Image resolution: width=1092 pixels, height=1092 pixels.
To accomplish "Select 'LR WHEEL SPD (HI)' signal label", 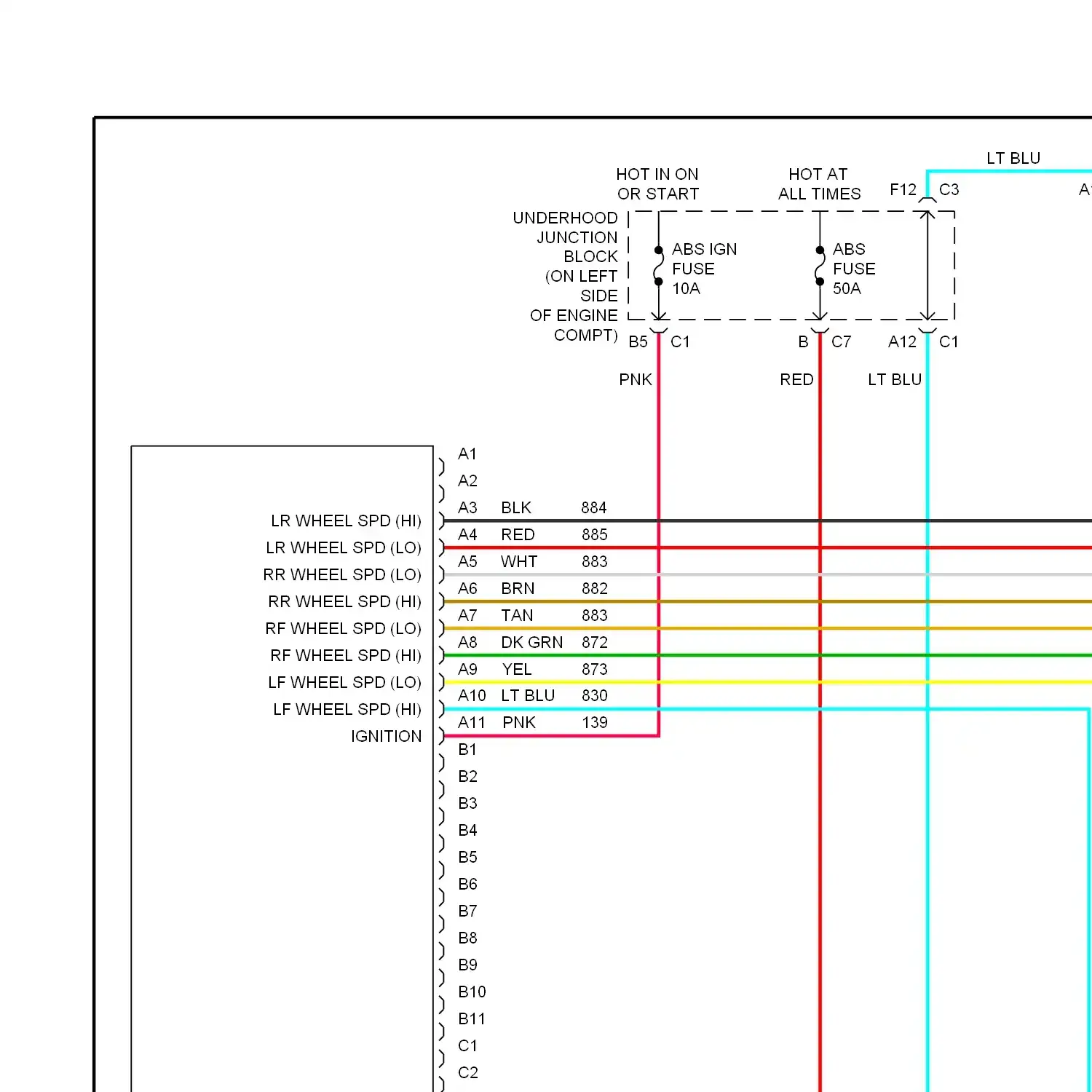I will click(346, 521).
